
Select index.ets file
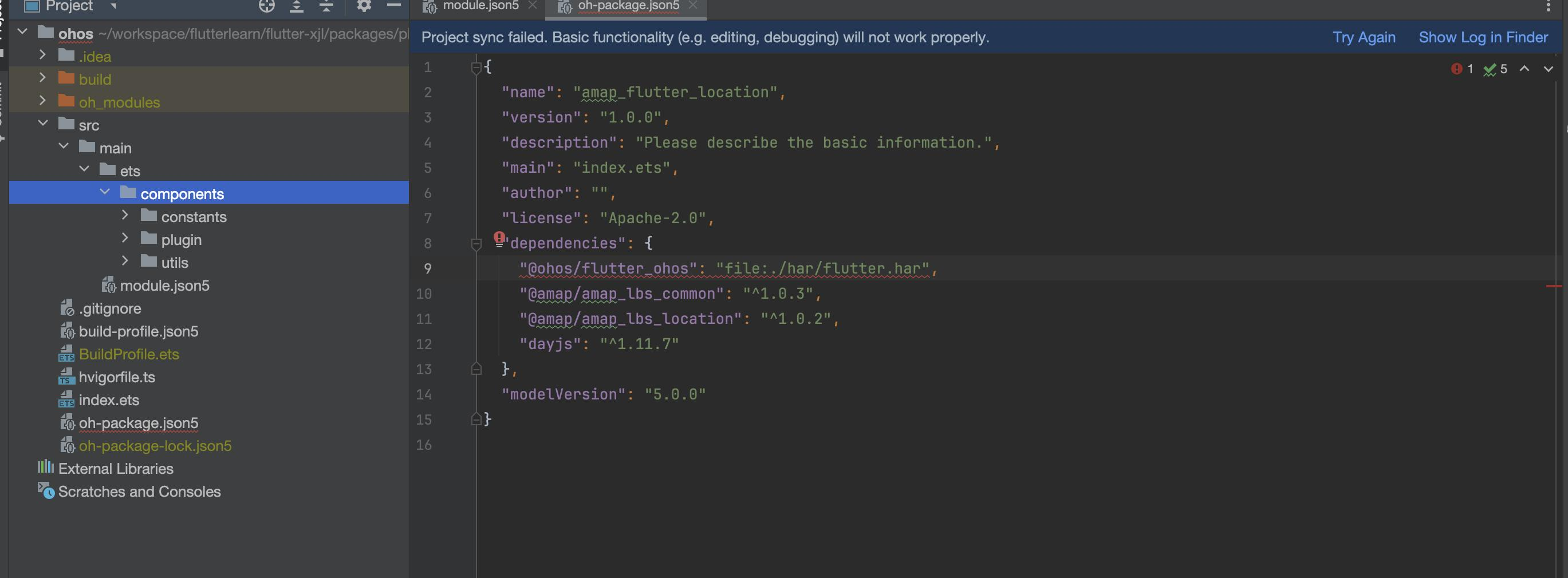109,401
